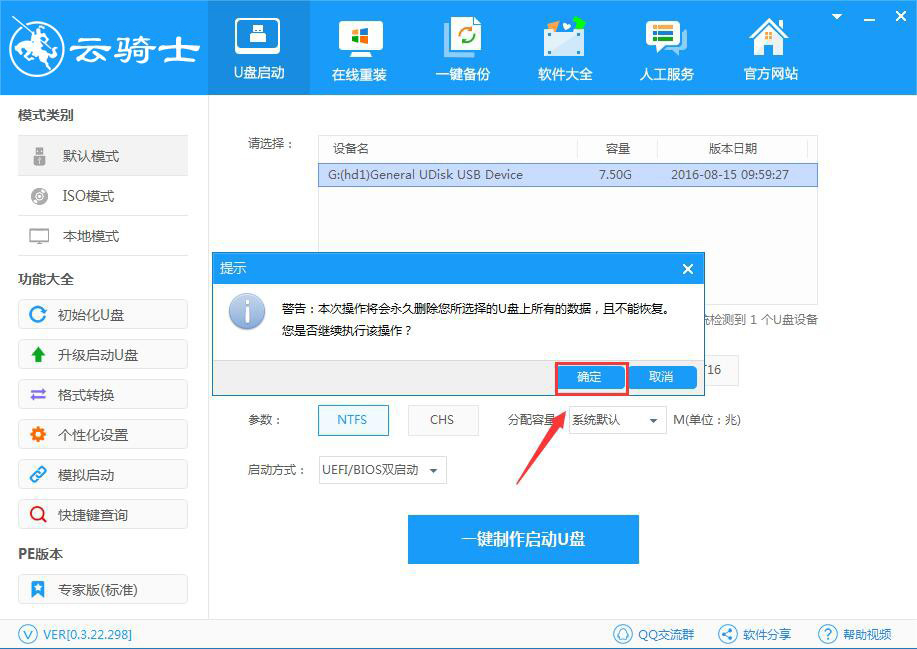Click the magnifier icon of 快捷键查询
Image resolution: width=917 pixels, height=649 pixels.
[38, 515]
